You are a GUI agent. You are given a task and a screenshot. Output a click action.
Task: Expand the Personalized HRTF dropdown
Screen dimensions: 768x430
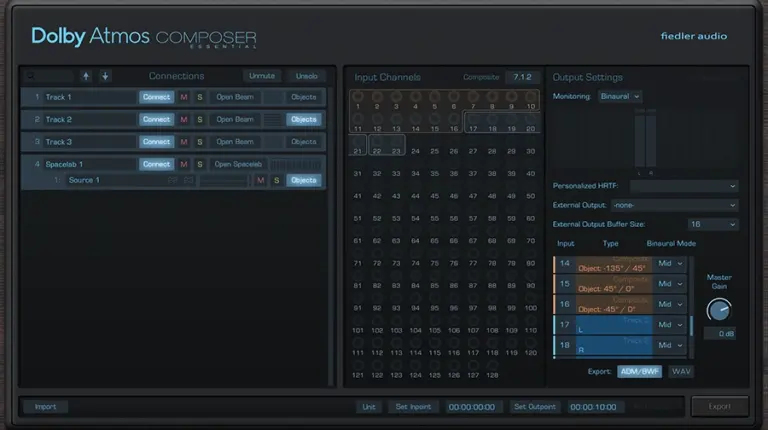(x=684, y=186)
